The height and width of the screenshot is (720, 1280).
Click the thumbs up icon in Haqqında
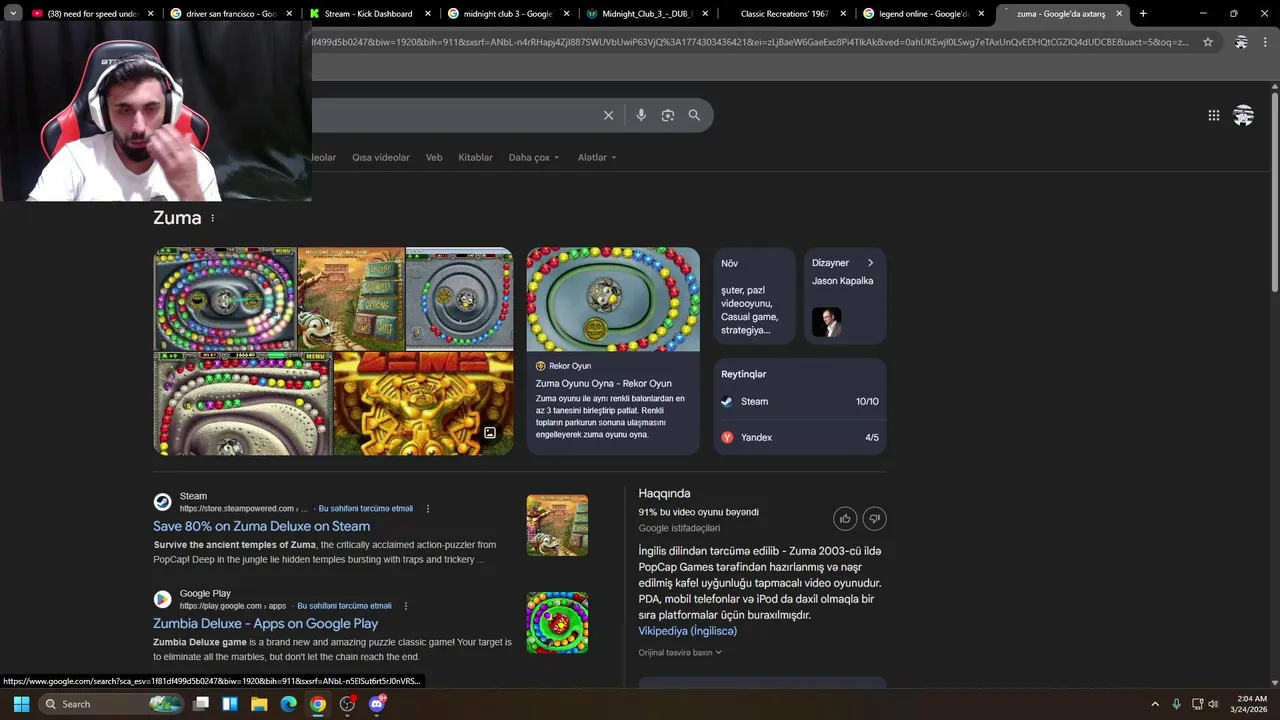click(x=845, y=518)
